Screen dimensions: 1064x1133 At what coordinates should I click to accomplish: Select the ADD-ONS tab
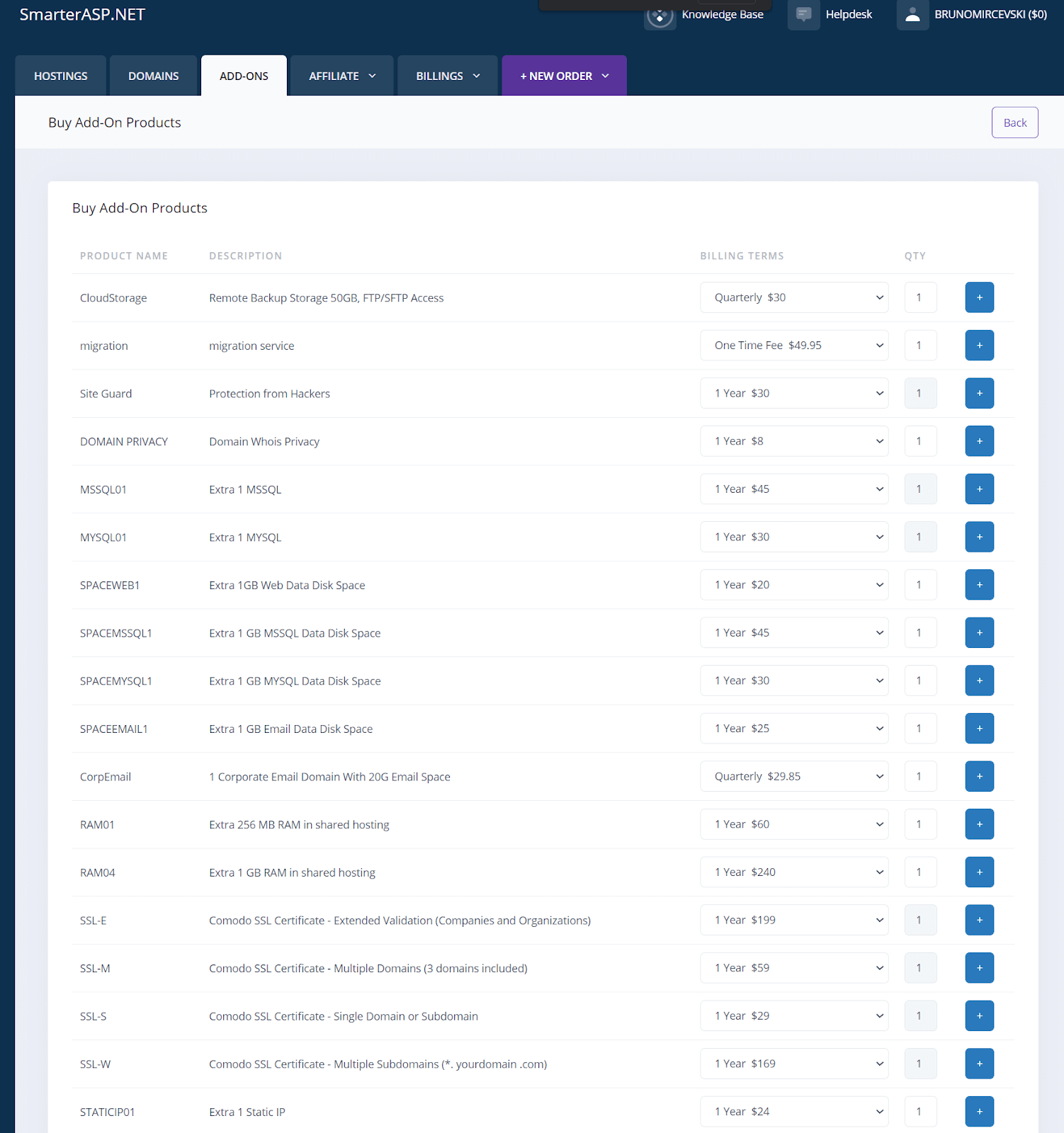click(x=244, y=76)
